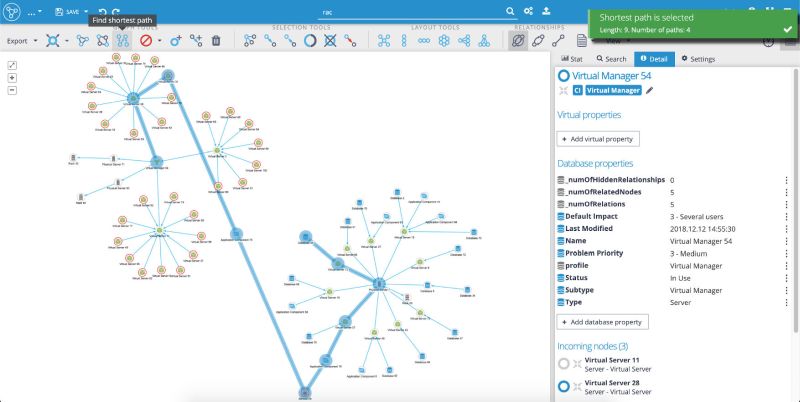Click the expand nodes tool icon
Screen dimensions: 800x402
pyautogui.click(x=53, y=41)
